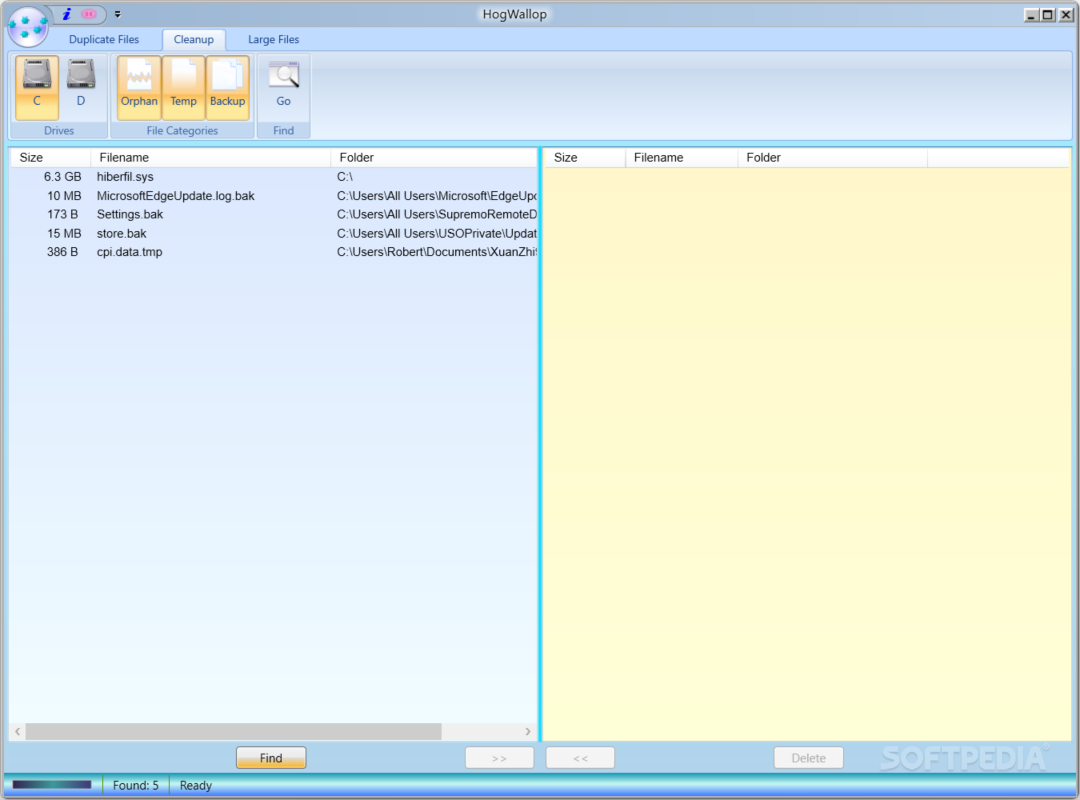Screen dimensions: 1080x800
Task: Select the MicrosoftEdgeUpdate.log.bak file
Action: pyautogui.click(x=176, y=196)
